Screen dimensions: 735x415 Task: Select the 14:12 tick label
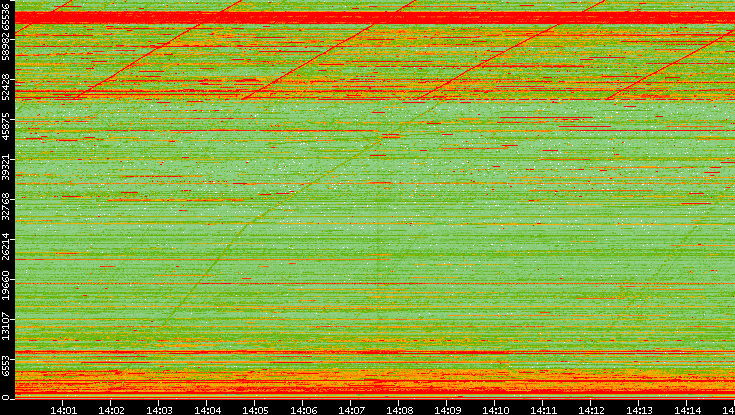[x=591, y=410]
